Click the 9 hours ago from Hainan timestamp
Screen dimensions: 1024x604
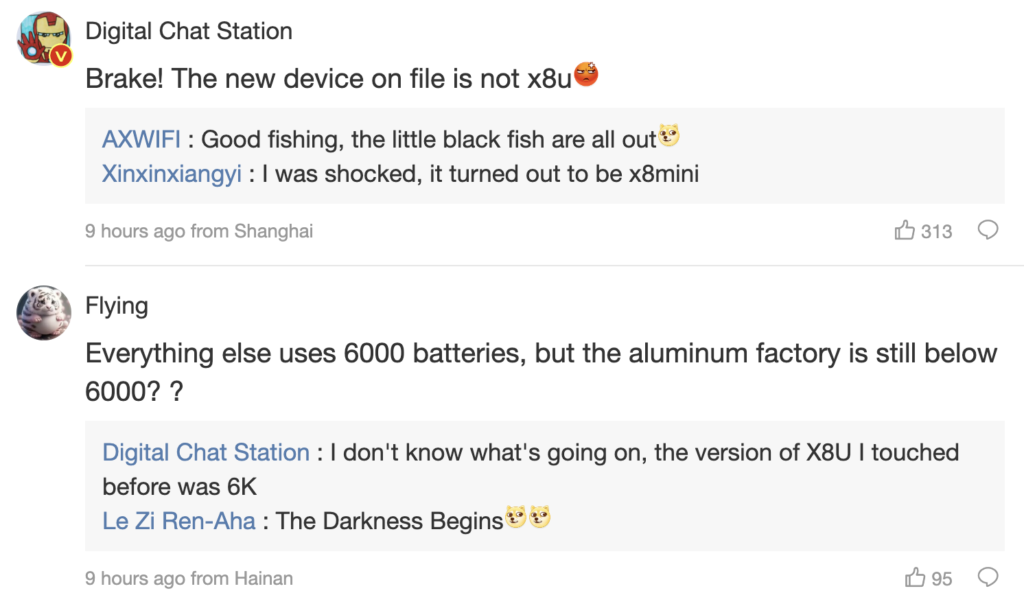point(189,578)
